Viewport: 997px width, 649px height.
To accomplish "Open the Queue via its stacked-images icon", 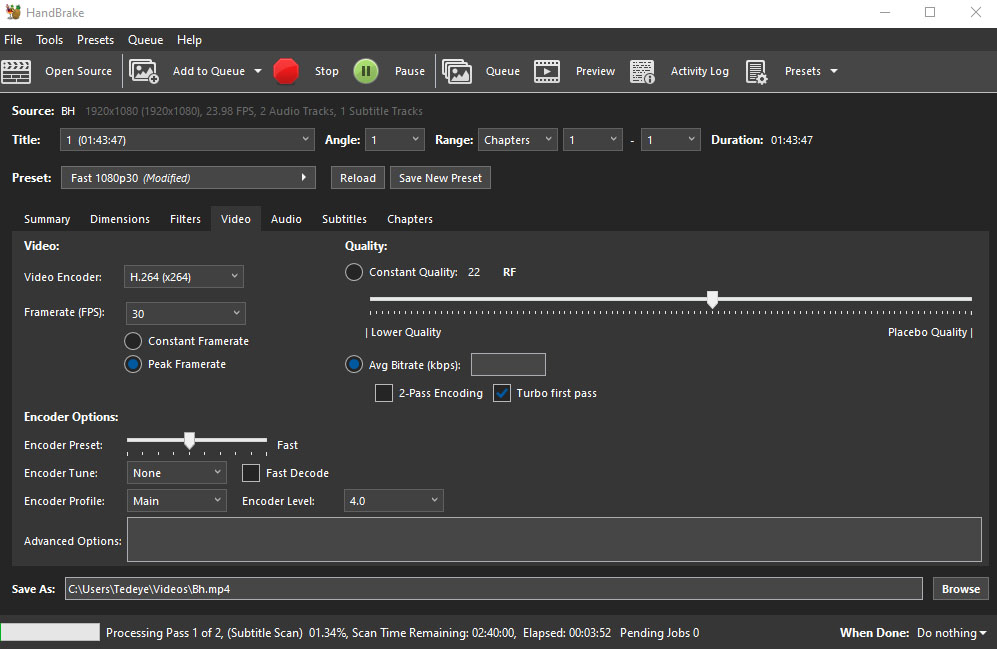I will [x=457, y=71].
